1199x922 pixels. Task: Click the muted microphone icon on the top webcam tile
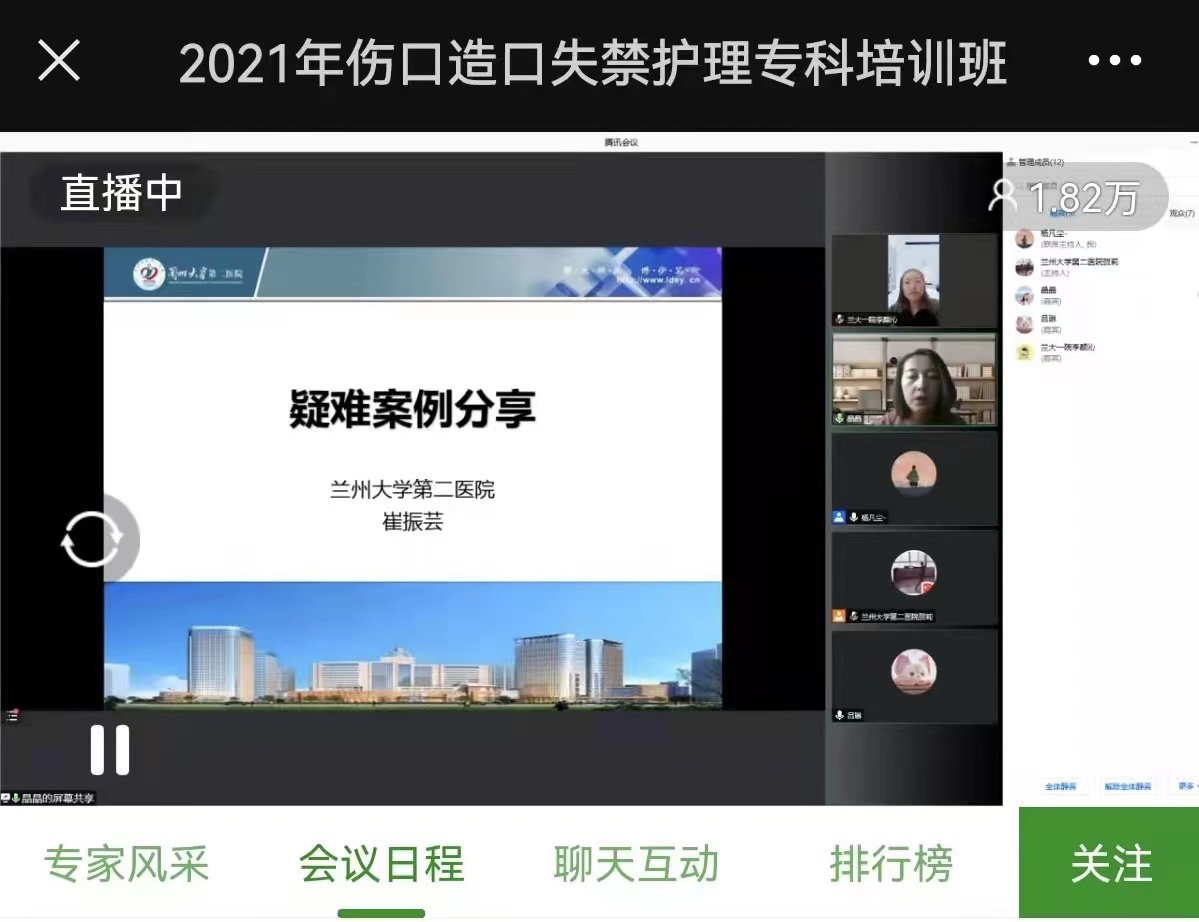point(840,320)
